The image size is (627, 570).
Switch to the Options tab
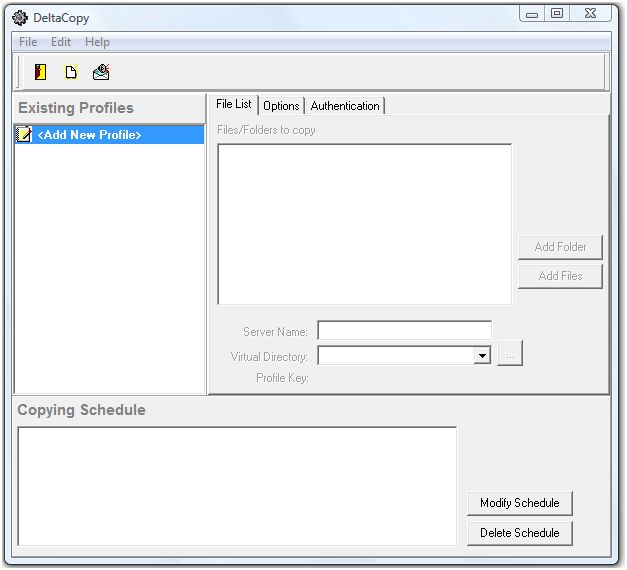[281, 106]
